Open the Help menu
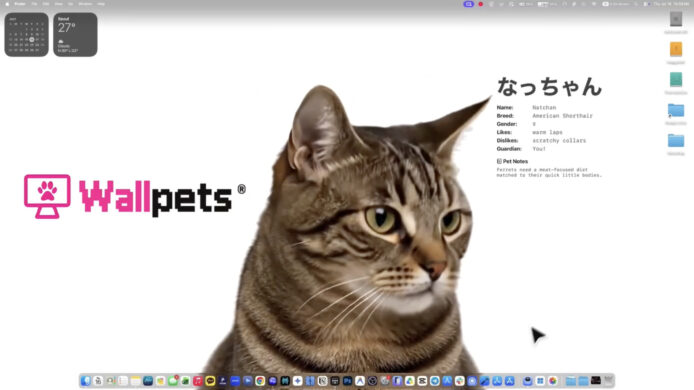The height and width of the screenshot is (390, 694). pos(101,4)
